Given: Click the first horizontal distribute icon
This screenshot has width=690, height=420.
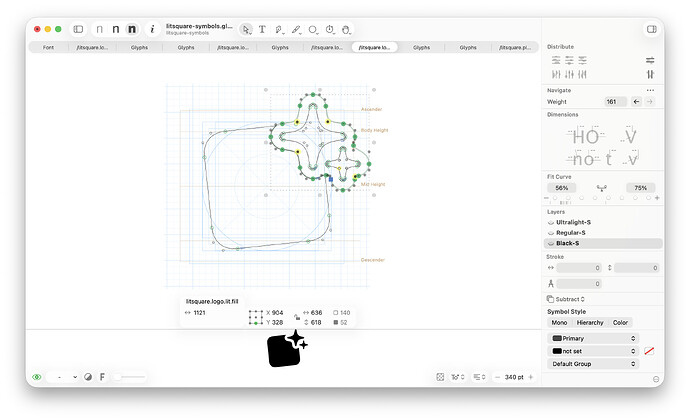Looking at the screenshot, I should coord(556,60).
